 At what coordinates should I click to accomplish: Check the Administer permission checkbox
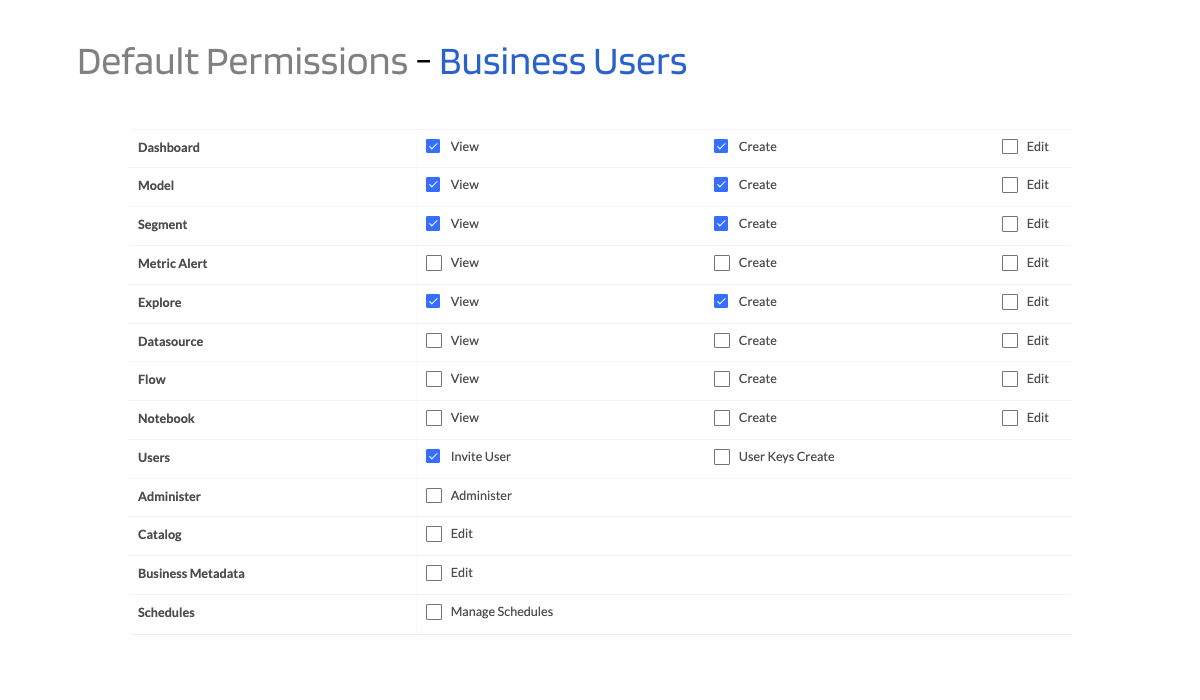[x=433, y=495]
